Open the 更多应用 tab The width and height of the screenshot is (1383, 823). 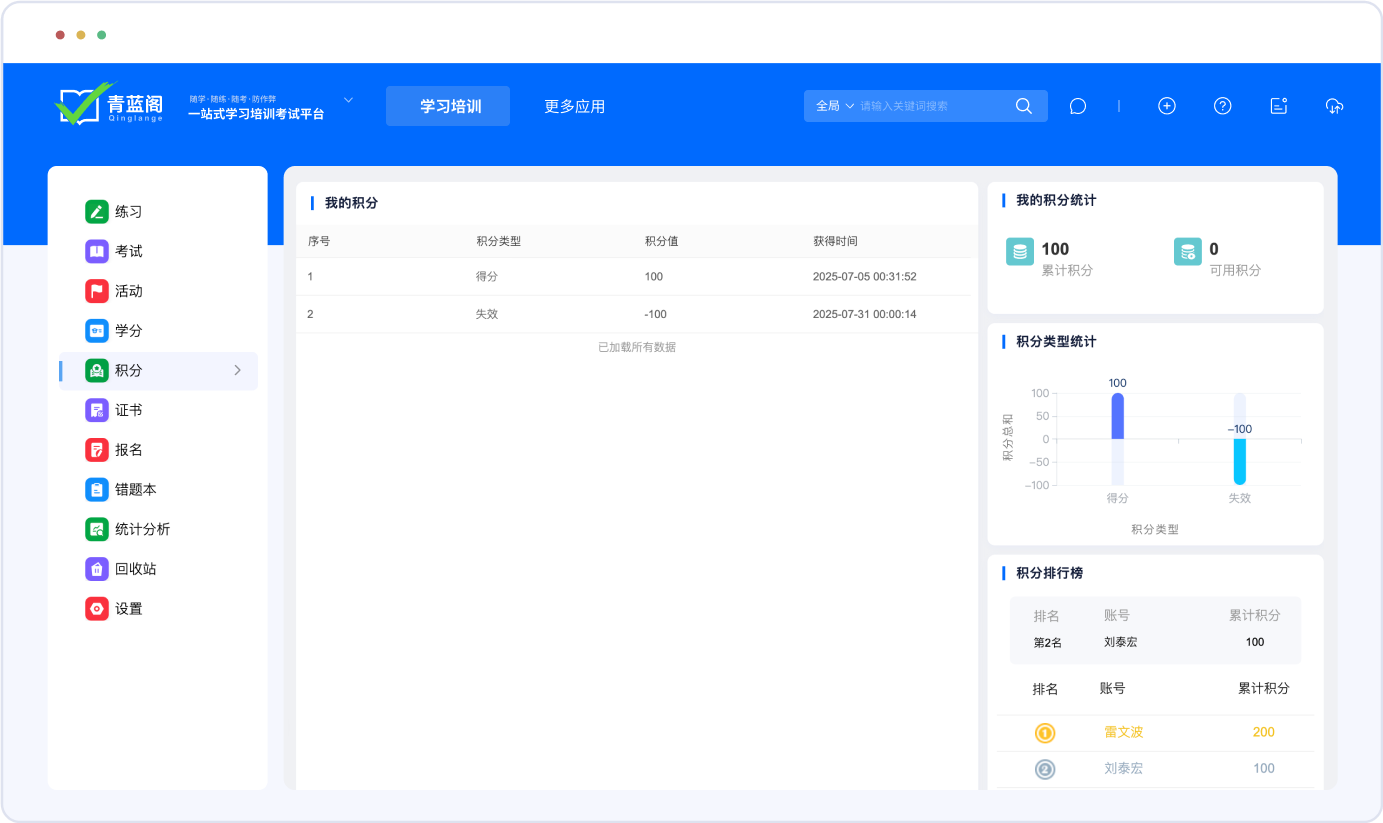pyautogui.click(x=574, y=106)
